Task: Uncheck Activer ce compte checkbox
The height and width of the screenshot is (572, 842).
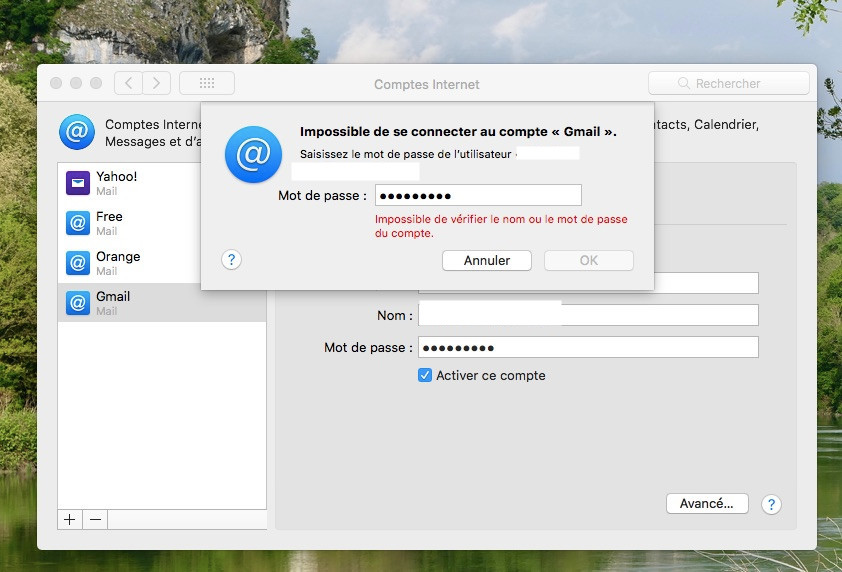Action: click(425, 375)
